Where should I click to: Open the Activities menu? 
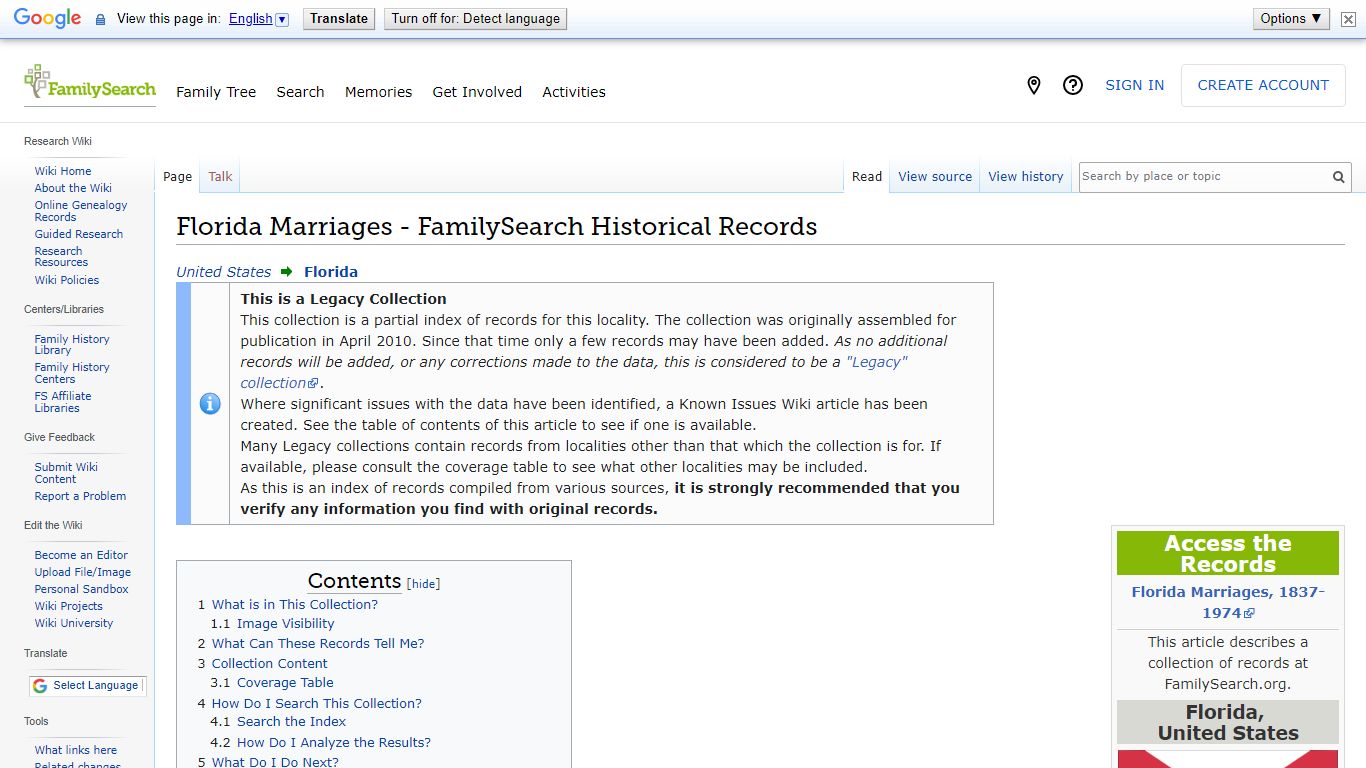[574, 92]
